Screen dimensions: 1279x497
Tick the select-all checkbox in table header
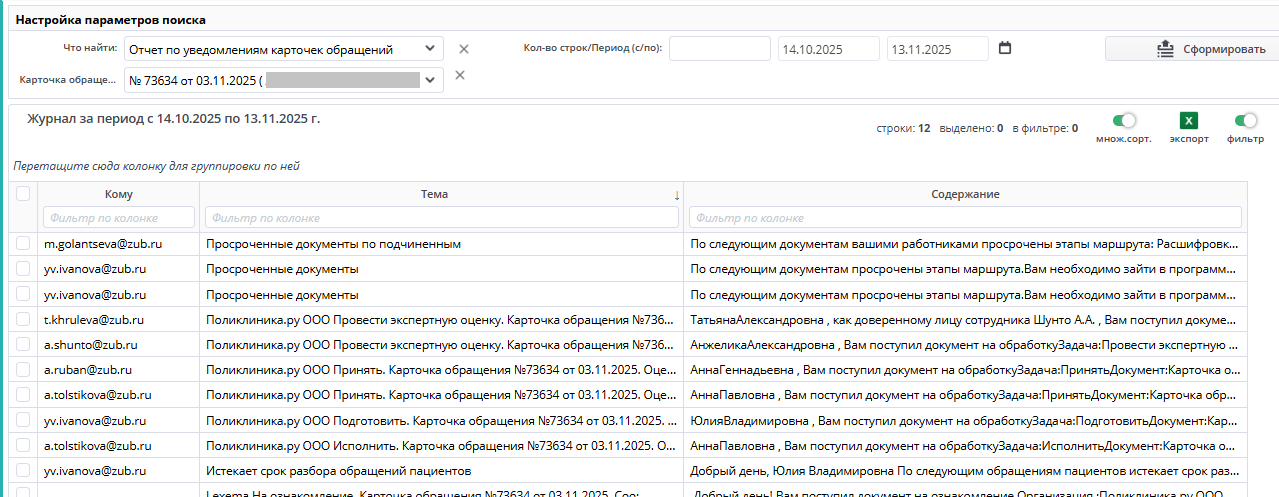coord(23,194)
